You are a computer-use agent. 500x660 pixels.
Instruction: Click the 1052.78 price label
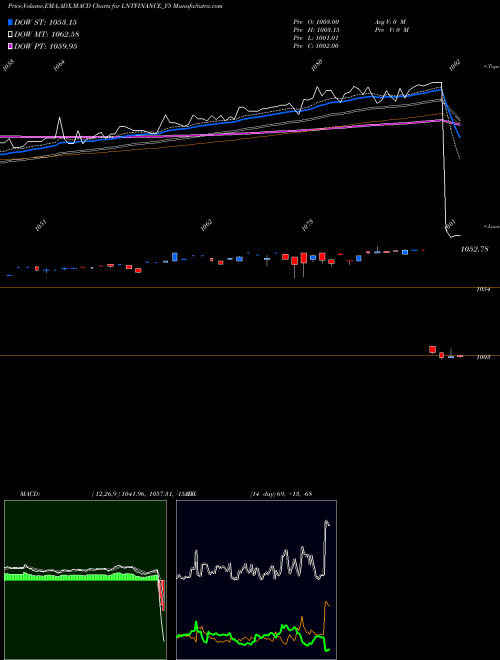tap(474, 249)
